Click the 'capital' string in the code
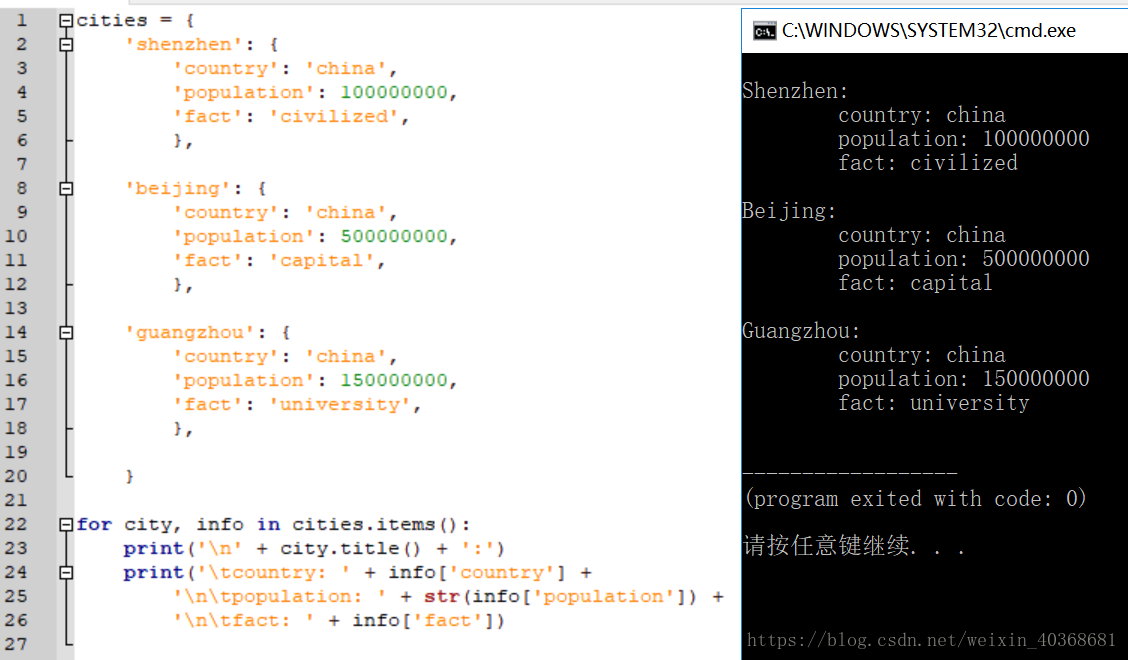The image size is (1128, 660). click(322, 261)
